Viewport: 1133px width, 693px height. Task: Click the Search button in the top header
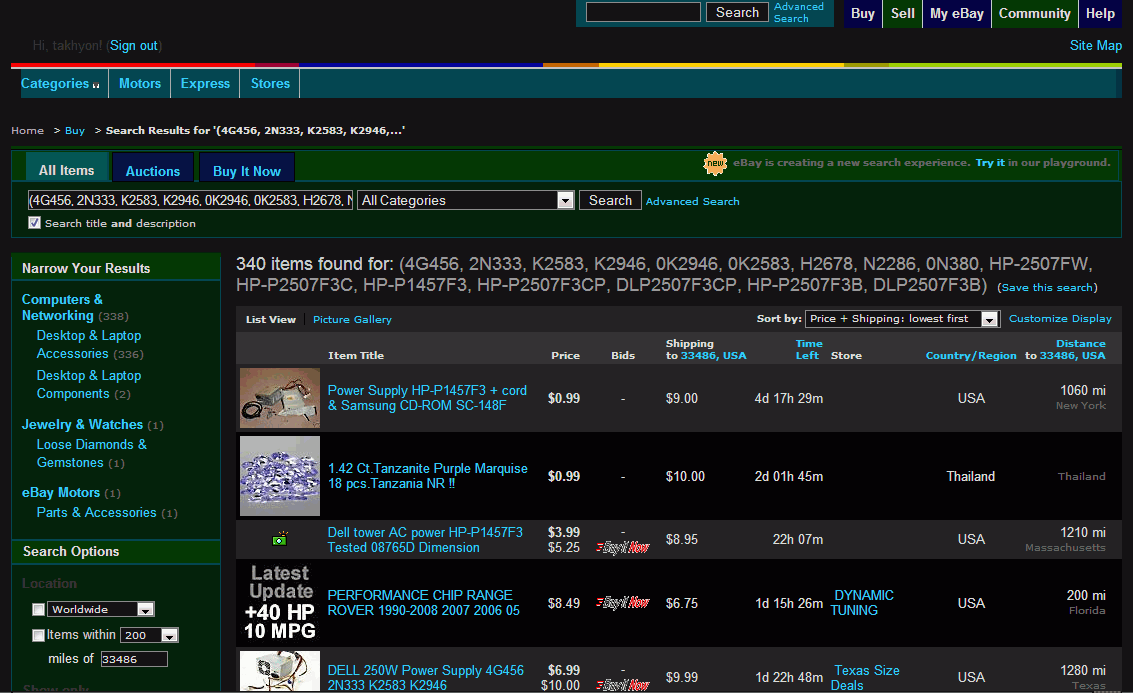coord(737,12)
